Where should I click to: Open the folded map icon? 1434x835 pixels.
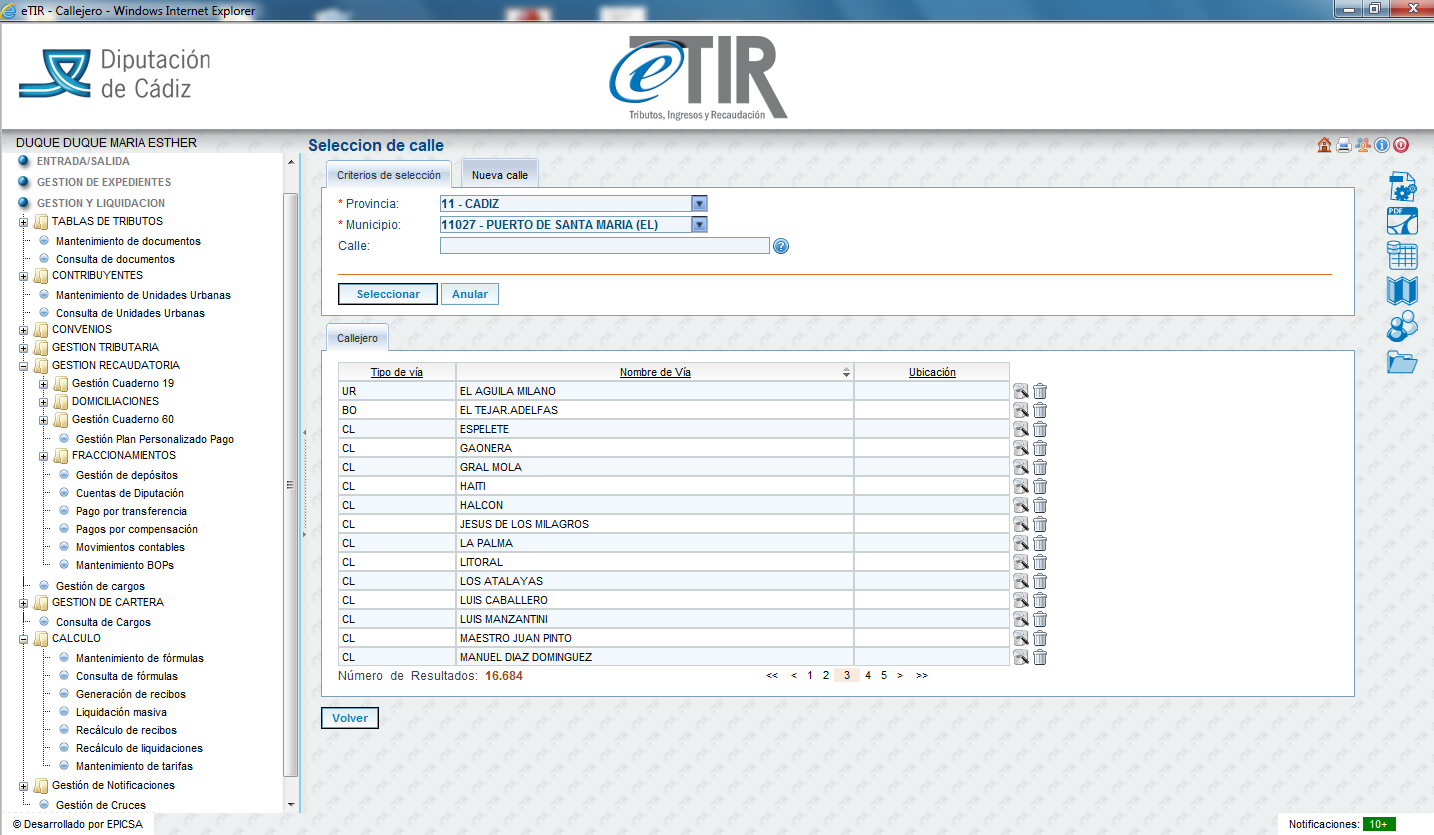tap(1402, 291)
